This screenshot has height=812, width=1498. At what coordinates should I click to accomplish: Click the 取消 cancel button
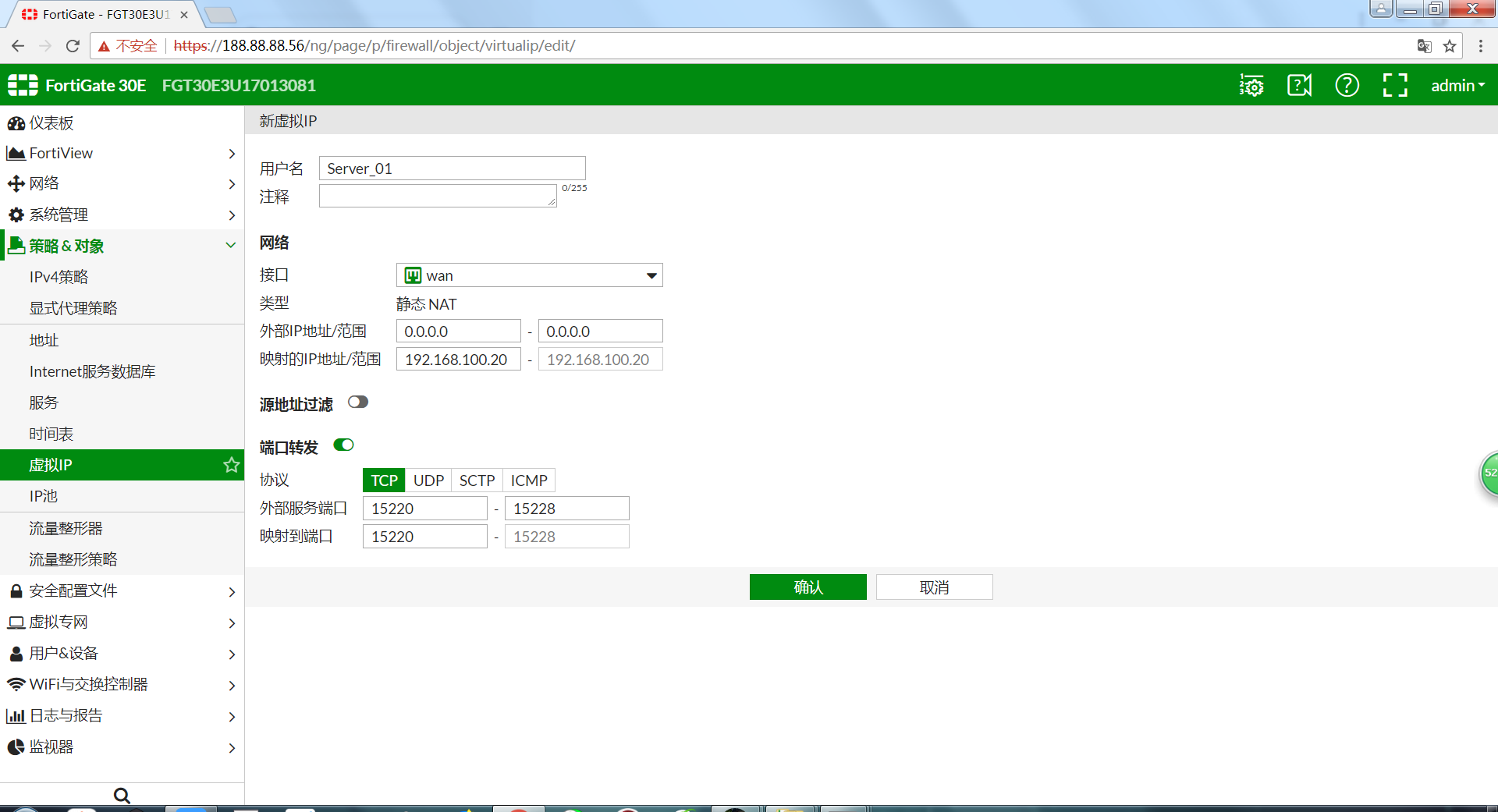pyautogui.click(x=935, y=587)
